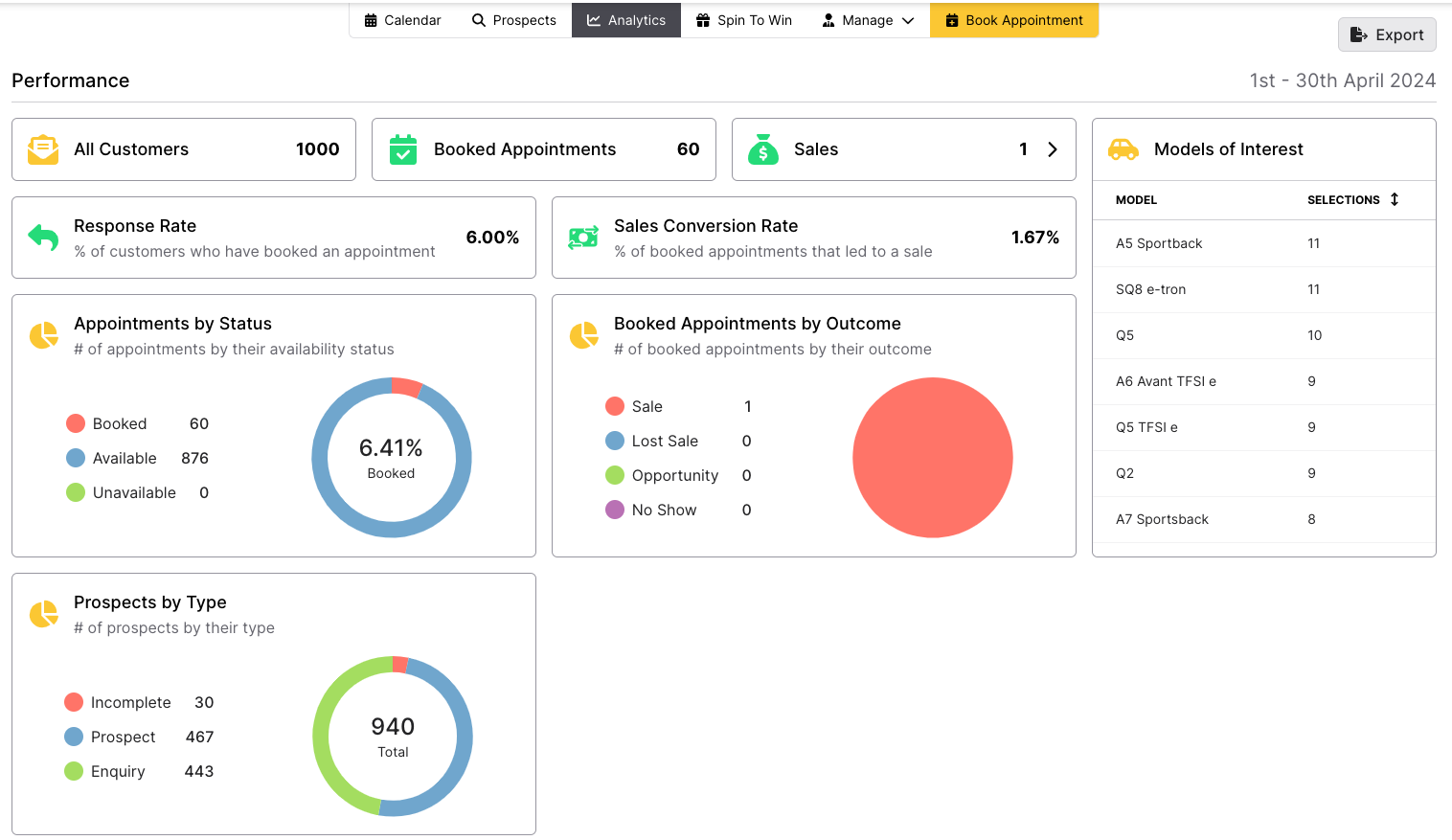Click the Models of Interest car icon
The image size is (1452, 840).
(1123, 149)
